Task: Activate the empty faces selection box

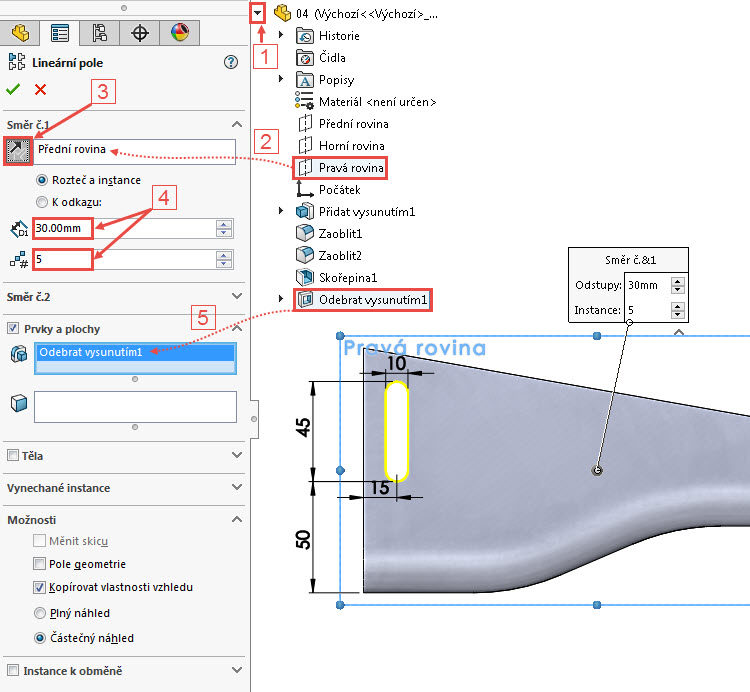Action: pos(135,407)
